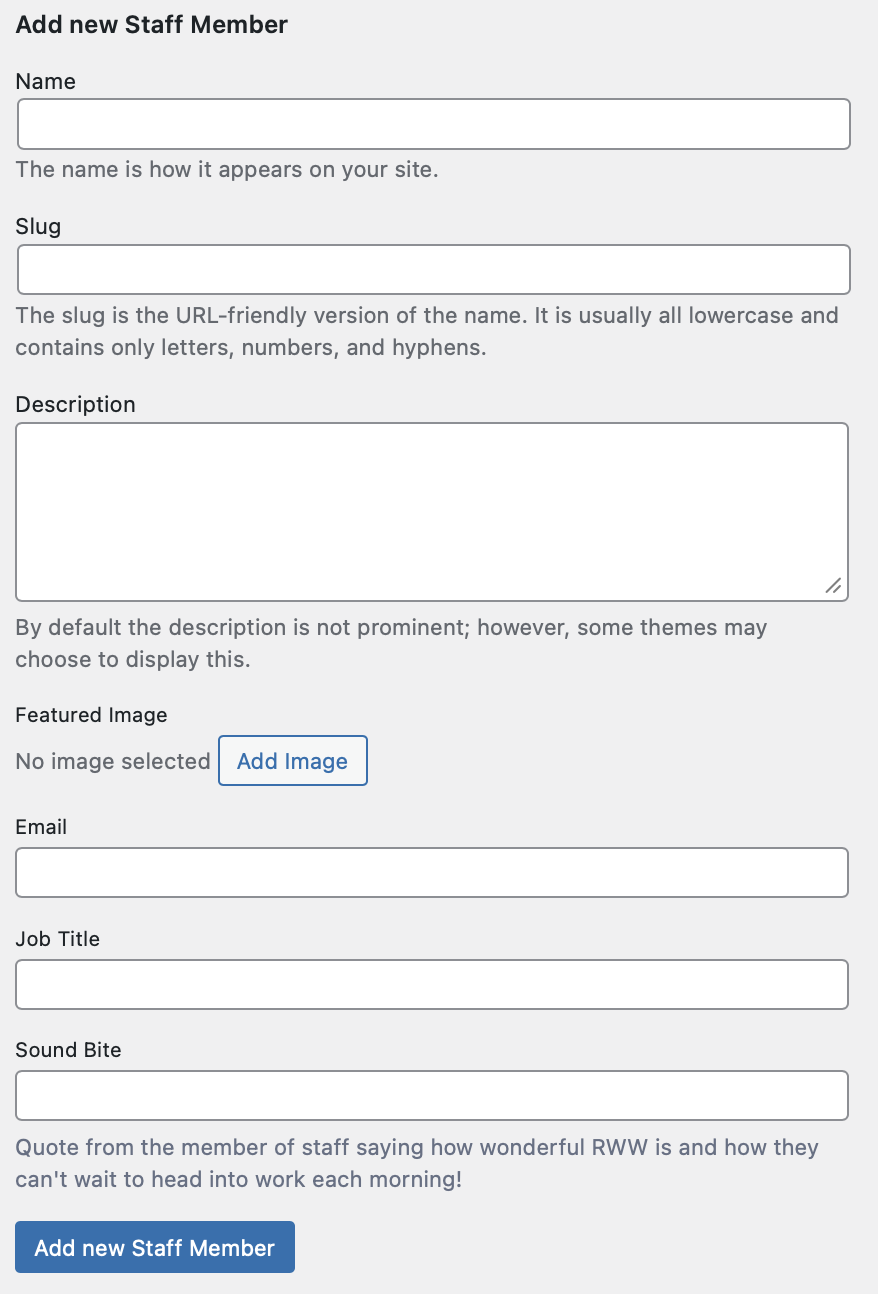This screenshot has width=878, height=1294.
Task: Click the Description box resize handle
Action: (833, 586)
